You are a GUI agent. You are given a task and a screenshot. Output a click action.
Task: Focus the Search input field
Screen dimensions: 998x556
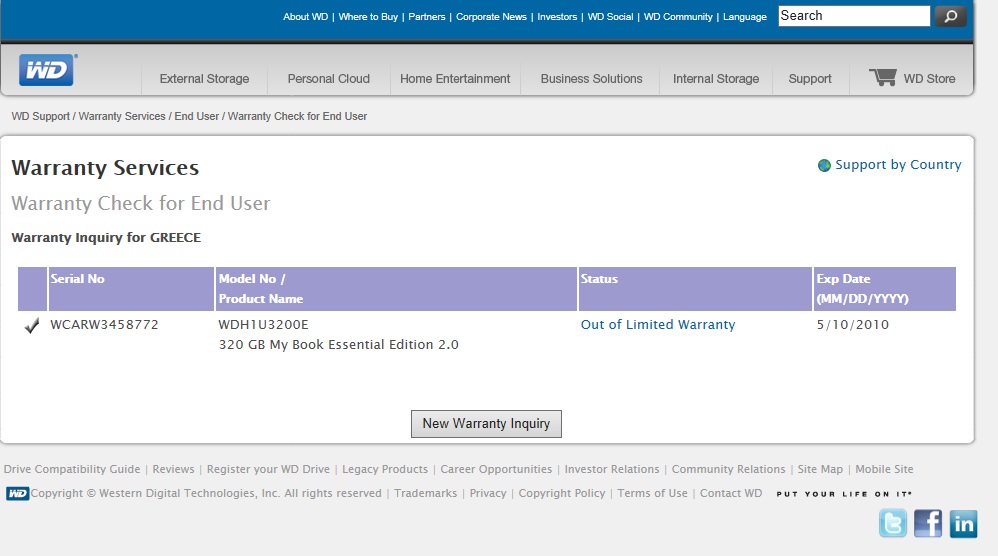(x=854, y=16)
